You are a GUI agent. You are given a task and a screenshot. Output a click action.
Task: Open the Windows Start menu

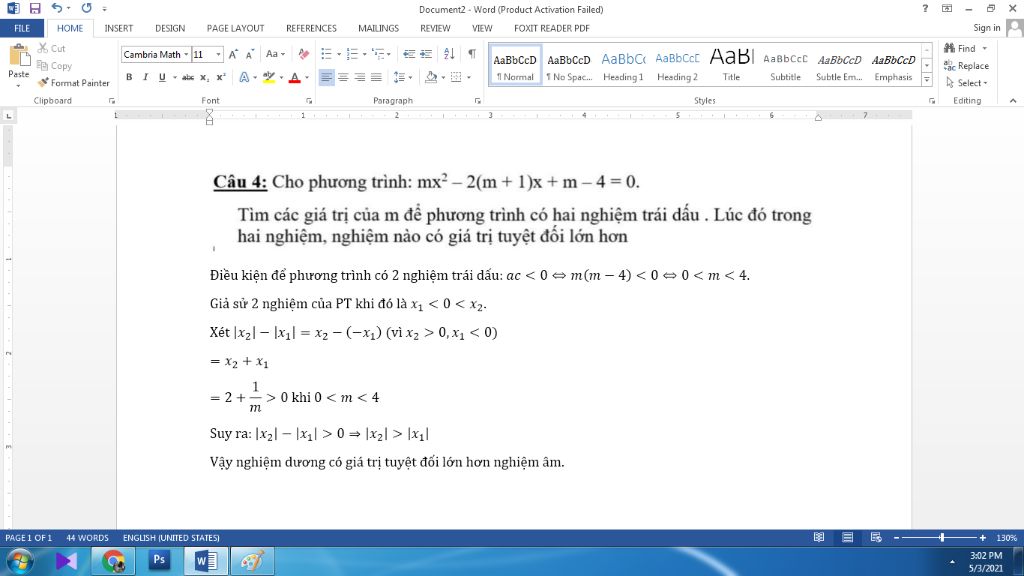coord(20,561)
